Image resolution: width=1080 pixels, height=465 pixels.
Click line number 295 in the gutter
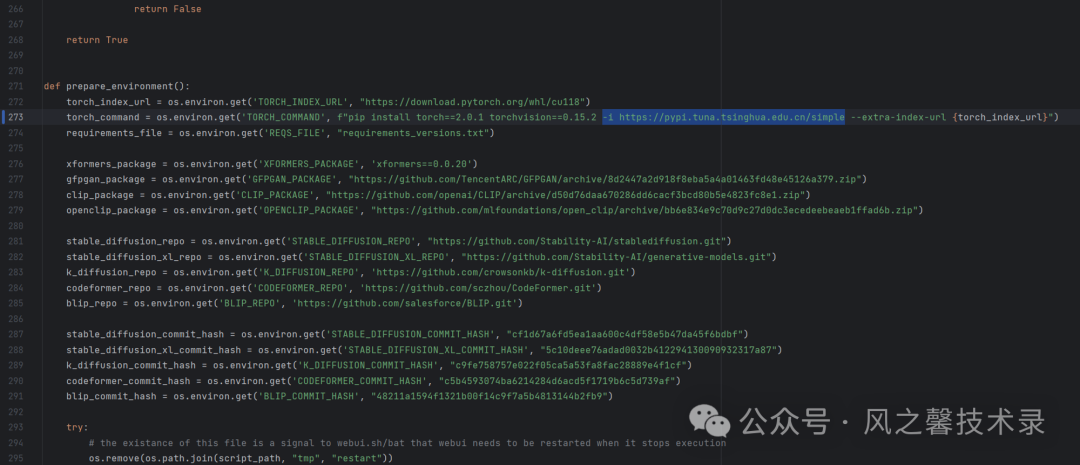(x=15, y=458)
